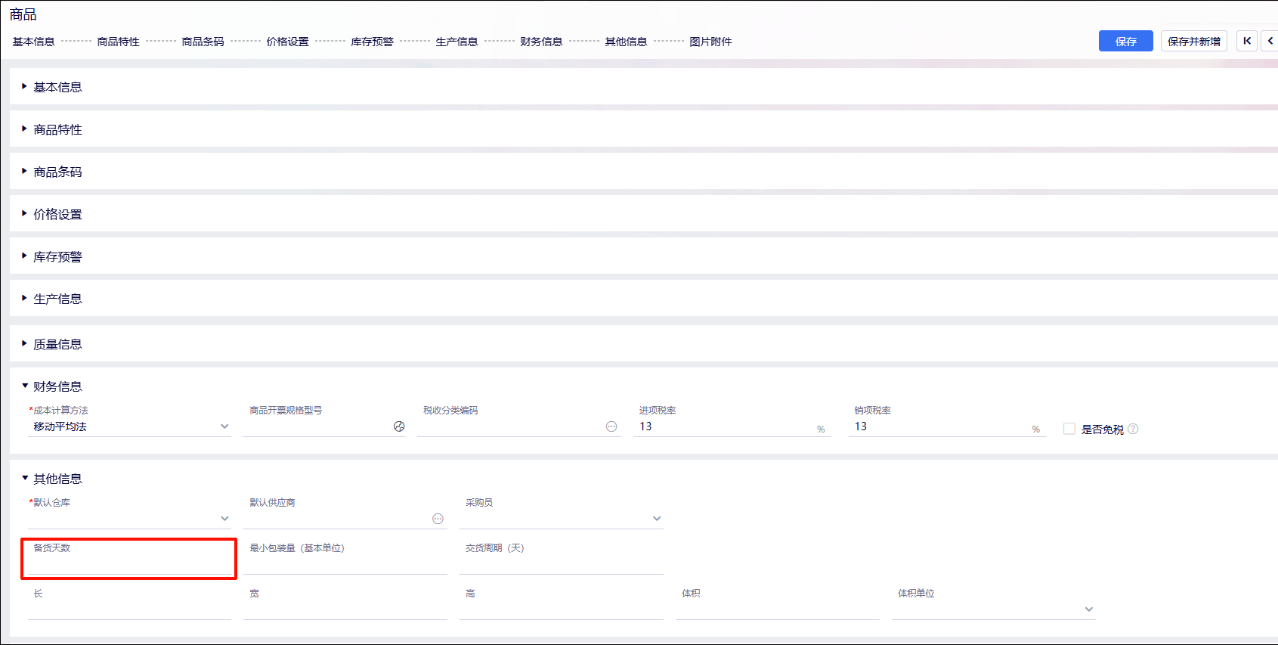
Task: Jump to 商品特性 navigation tab
Action: tap(118, 42)
